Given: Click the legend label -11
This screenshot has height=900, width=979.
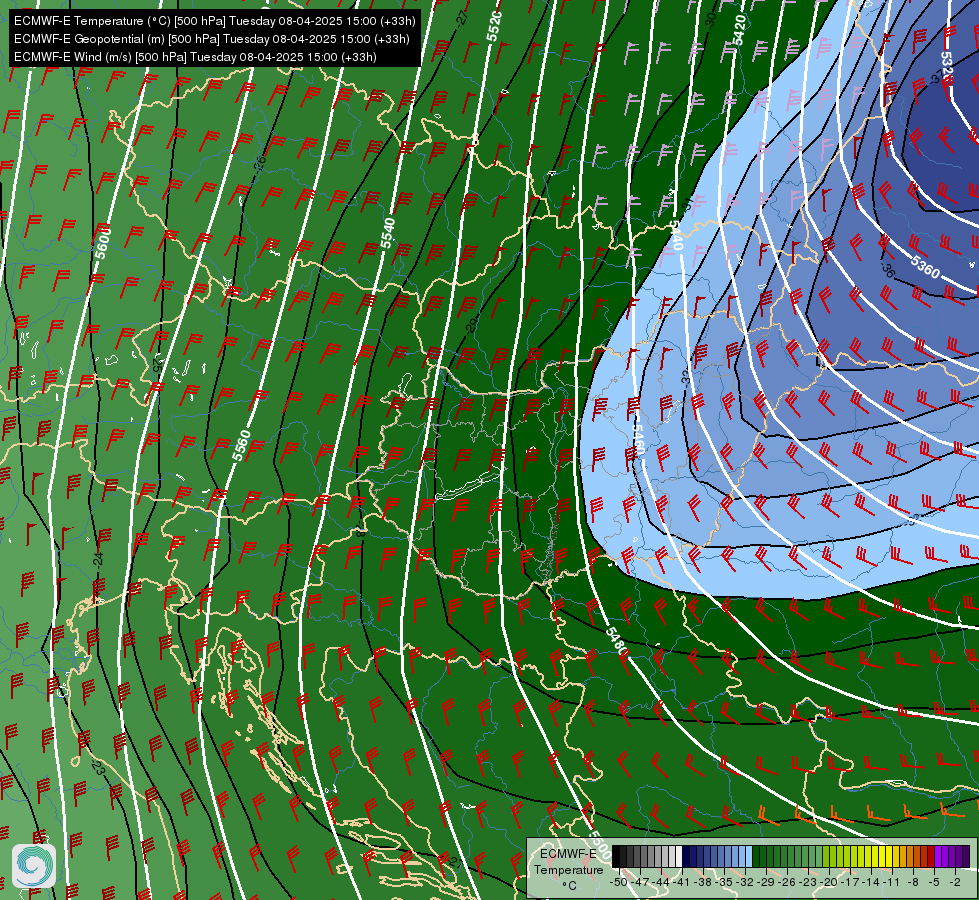Looking at the screenshot, I should 892,883.
